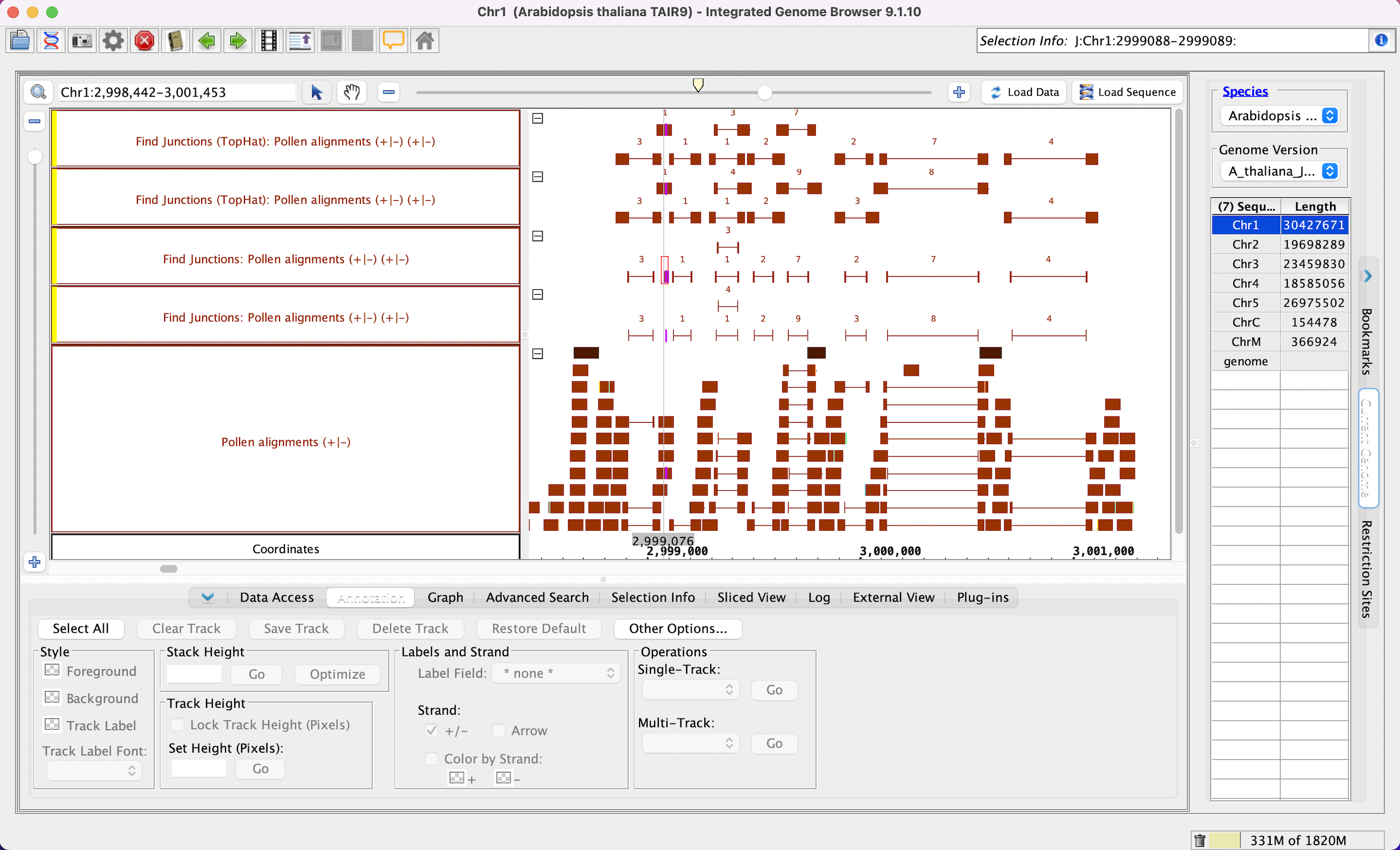The width and height of the screenshot is (1400, 850).
Task: Open the Sliced View tab
Action: 751,597
